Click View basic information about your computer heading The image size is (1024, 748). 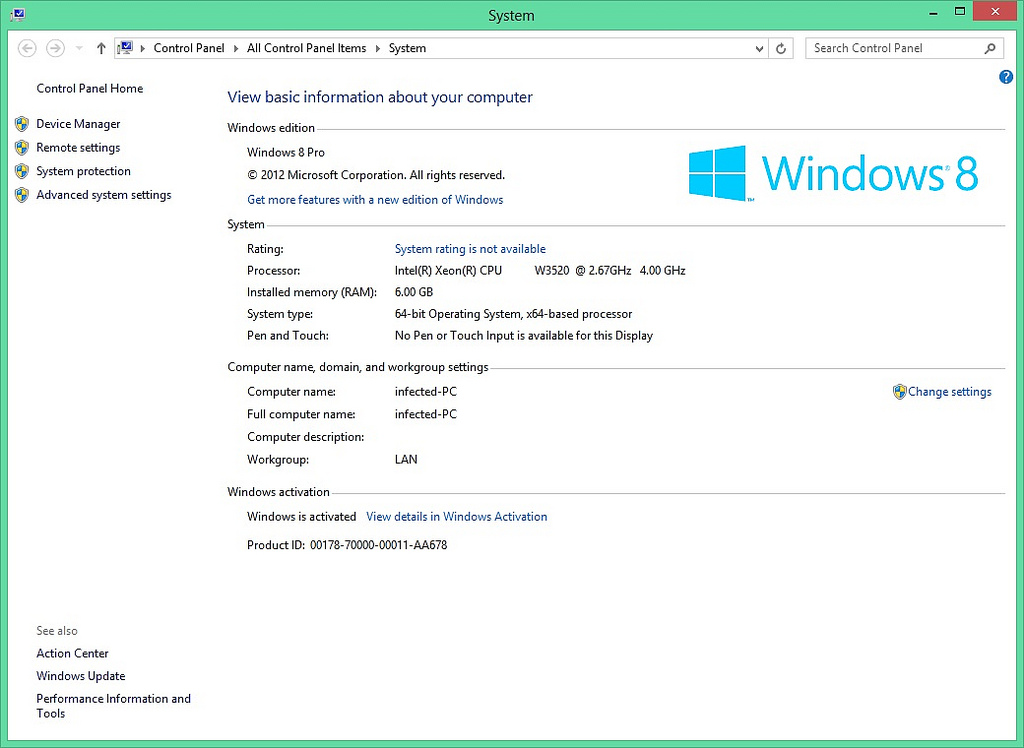click(379, 97)
